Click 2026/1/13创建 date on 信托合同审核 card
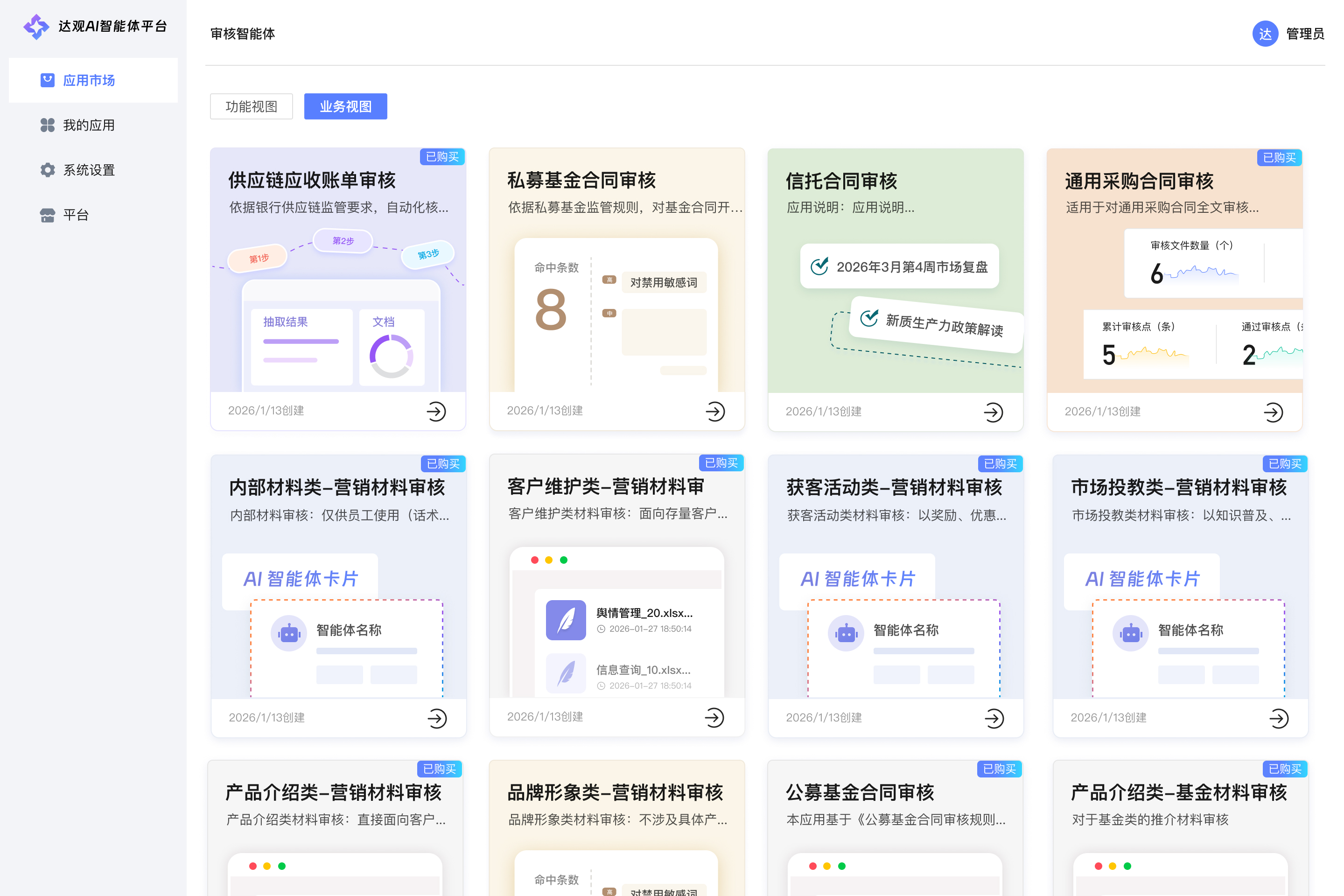 tap(823, 412)
